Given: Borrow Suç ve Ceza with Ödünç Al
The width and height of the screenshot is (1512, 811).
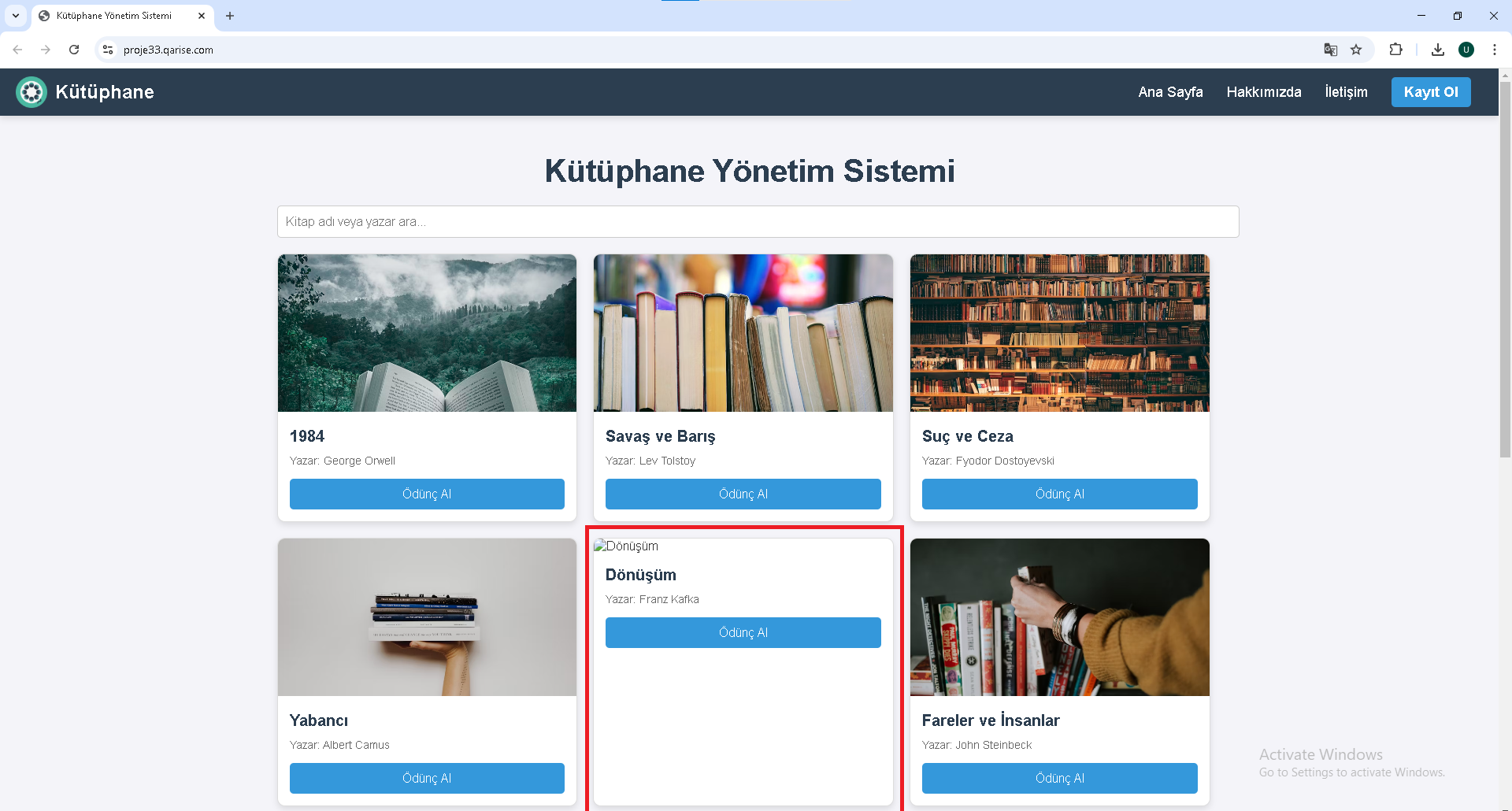Looking at the screenshot, I should (x=1059, y=494).
